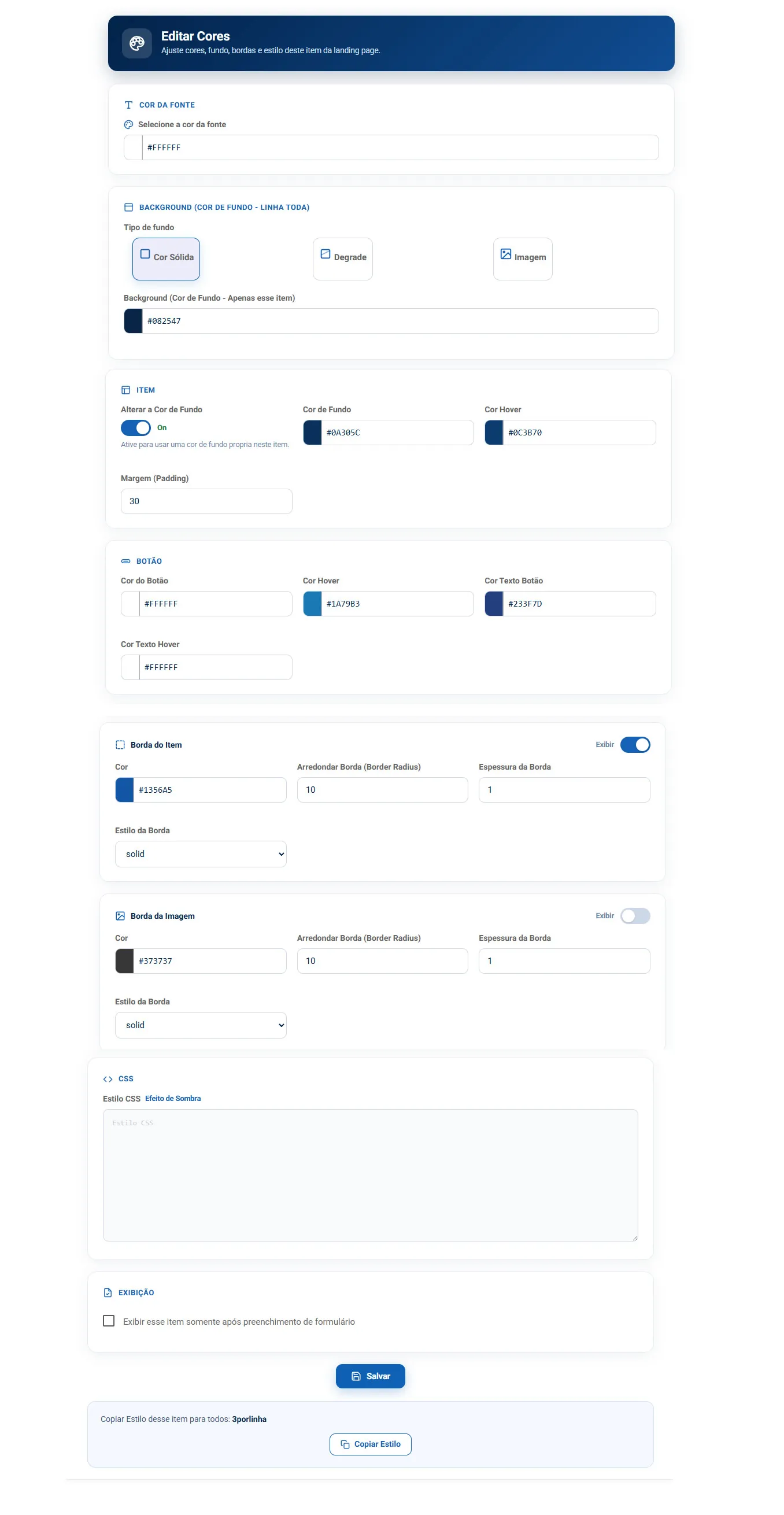This screenshot has width=784, height=1515.
Task: Open the Cor do Botão white swatch
Action: click(x=130, y=604)
